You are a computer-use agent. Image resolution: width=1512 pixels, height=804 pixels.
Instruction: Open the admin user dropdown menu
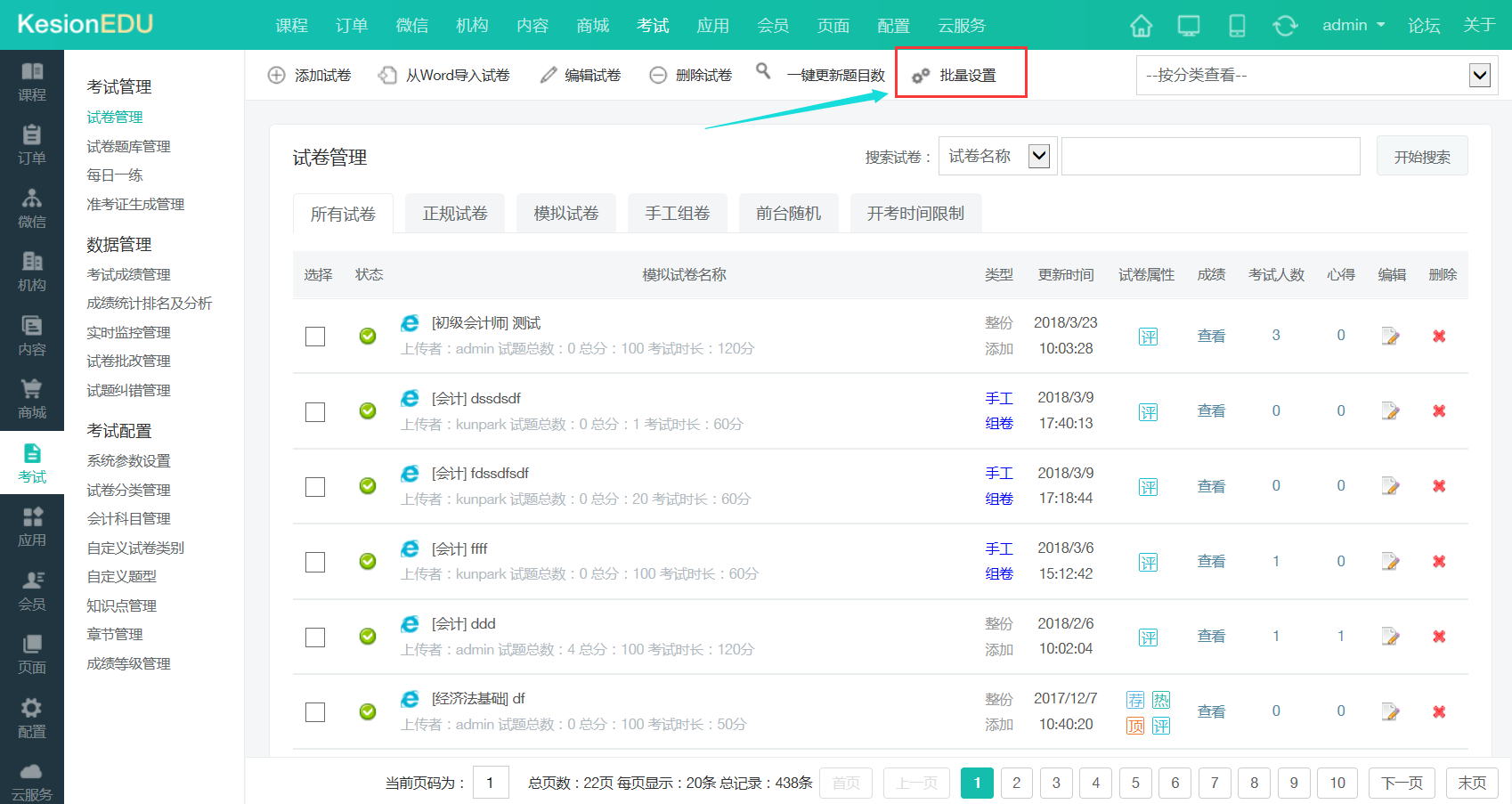tap(1353, 25)
